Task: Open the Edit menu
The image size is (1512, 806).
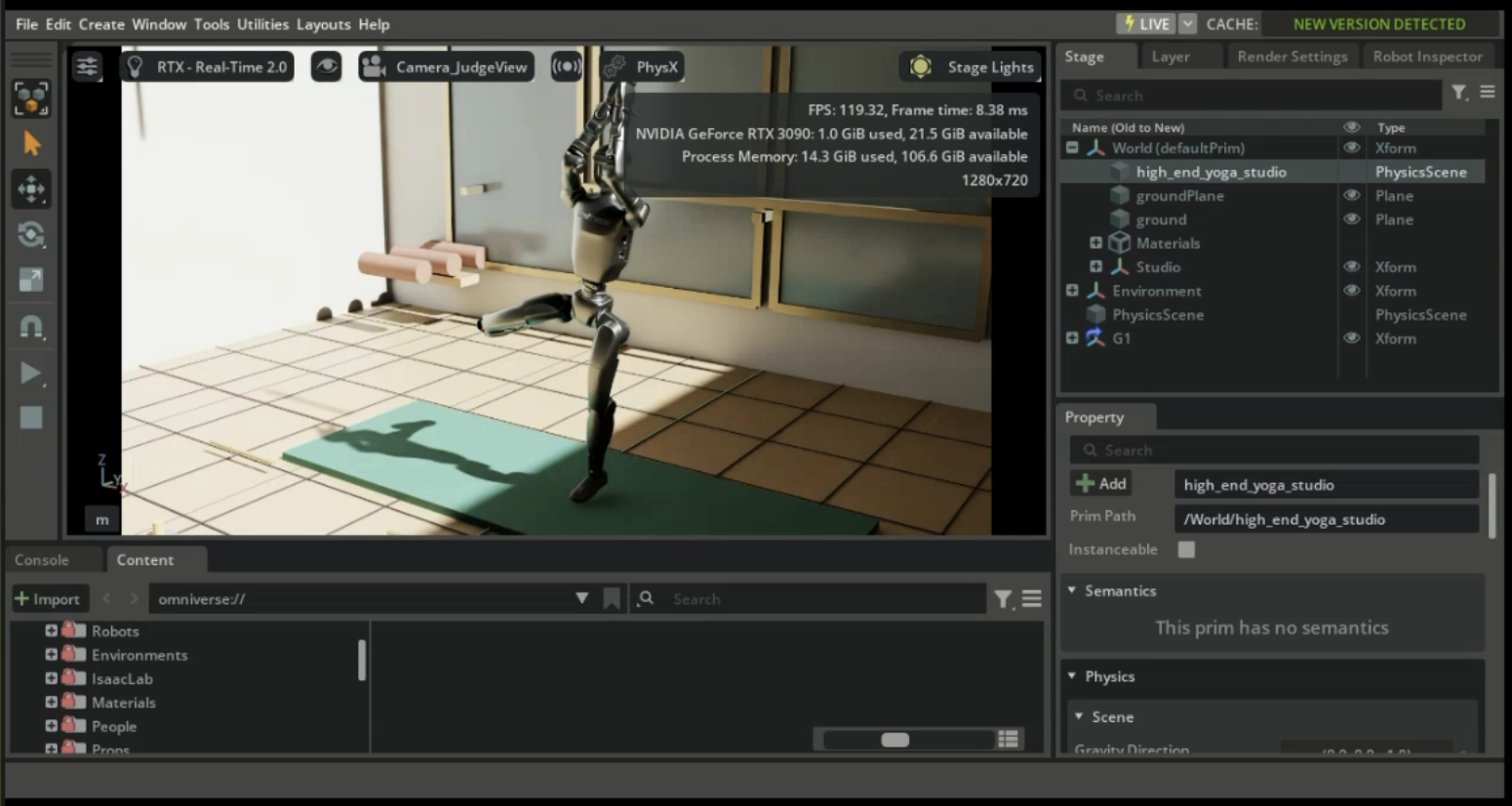Action: point(59,24)
